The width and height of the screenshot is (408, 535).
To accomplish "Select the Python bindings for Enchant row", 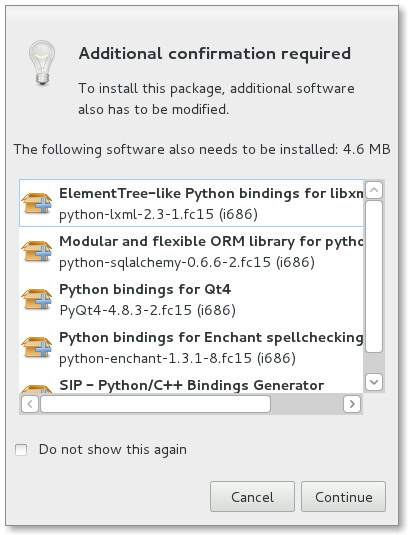I will click(191, 347).
